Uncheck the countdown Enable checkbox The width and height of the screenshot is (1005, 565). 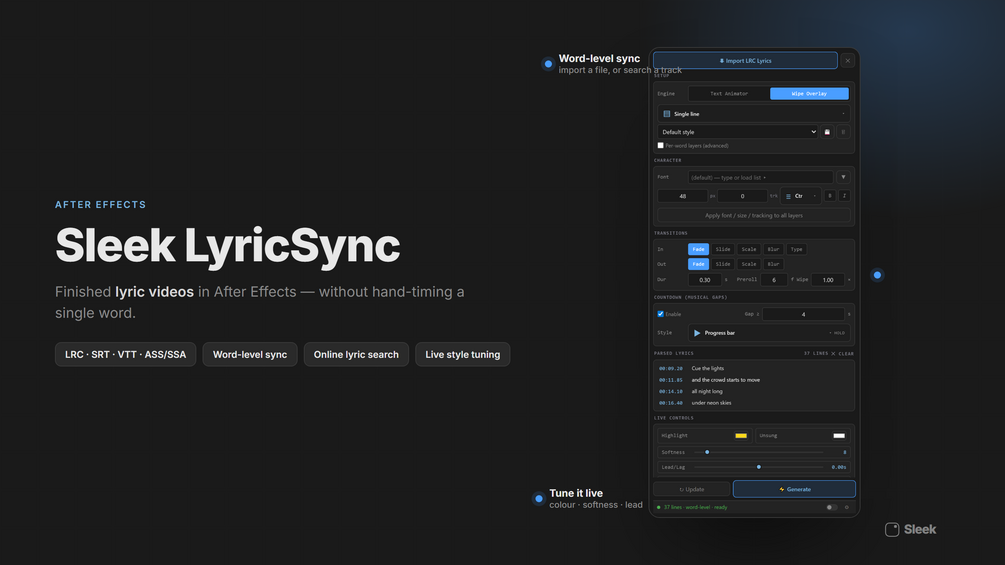(x=660, y=314)
